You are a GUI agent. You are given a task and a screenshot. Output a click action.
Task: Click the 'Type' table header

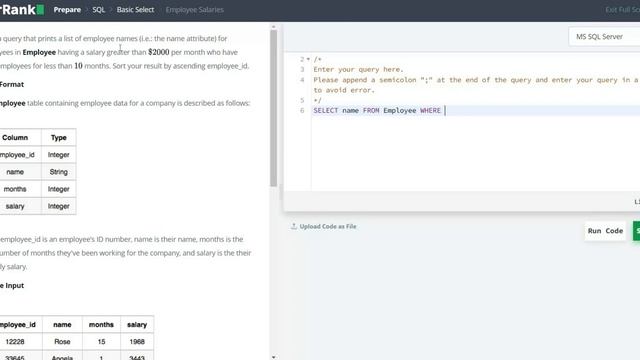point(59,138)
